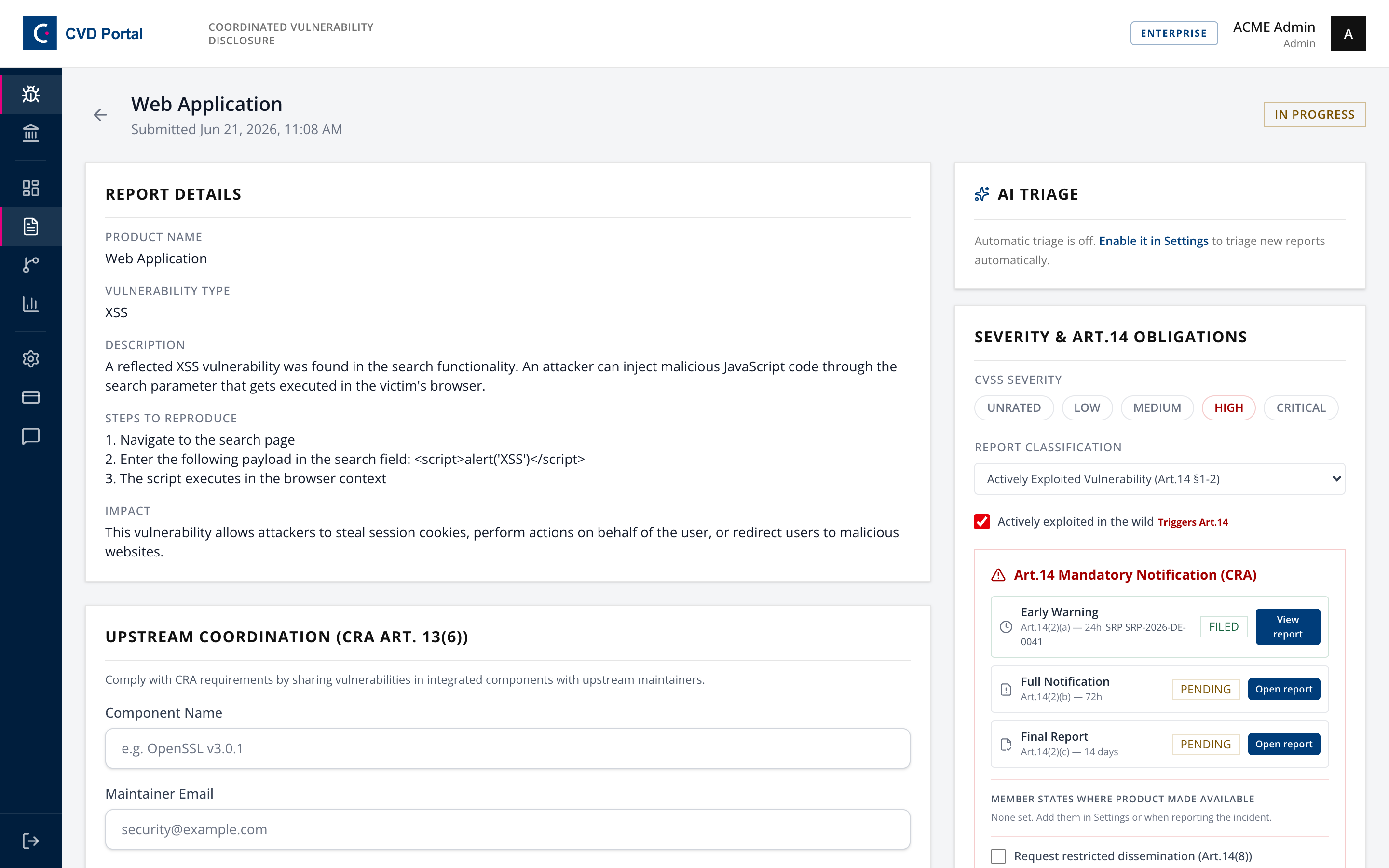Click the Upstream Coordination section heading
This screenshot has height=868, width=1389.
tap(287, 637)
